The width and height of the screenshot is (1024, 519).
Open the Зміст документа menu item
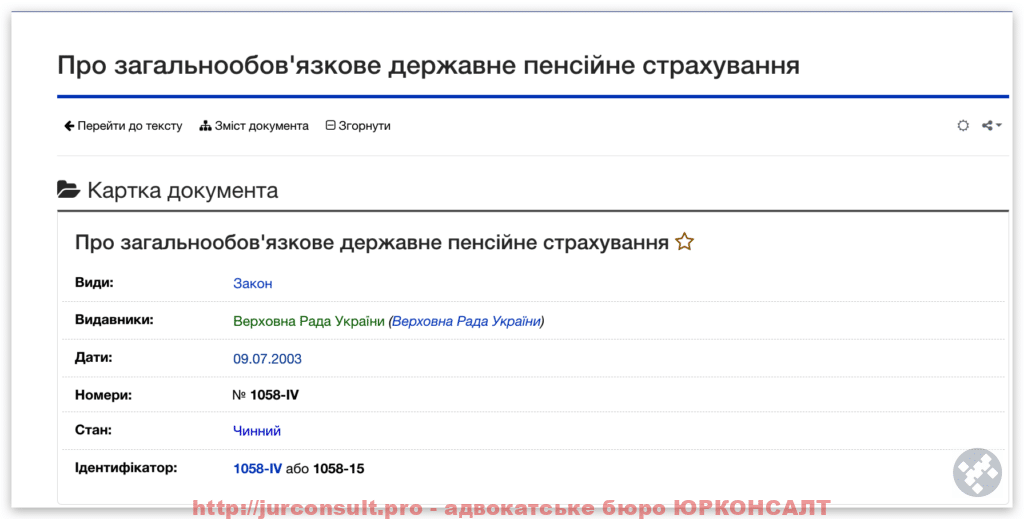261,126
